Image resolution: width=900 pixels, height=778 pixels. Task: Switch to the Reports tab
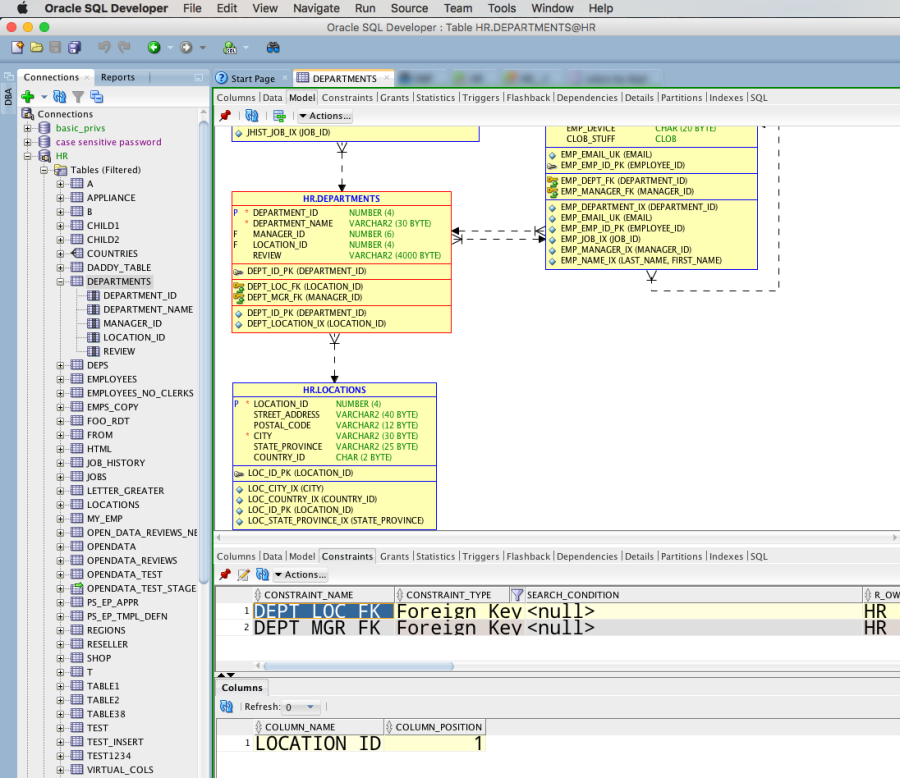tap(118, 76)
